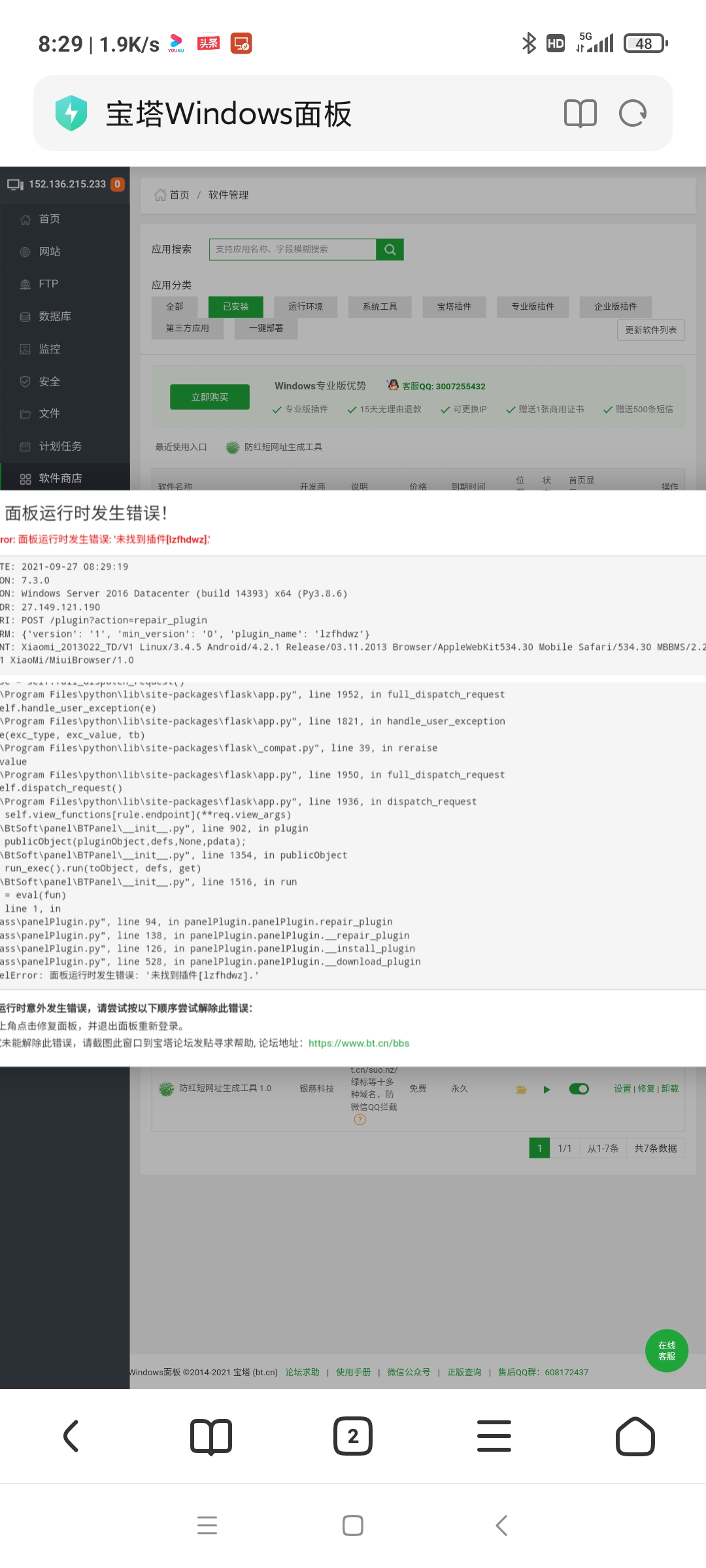Open the 在线客服 chat bubble

pyautogui.click(x=667, y=1350)
